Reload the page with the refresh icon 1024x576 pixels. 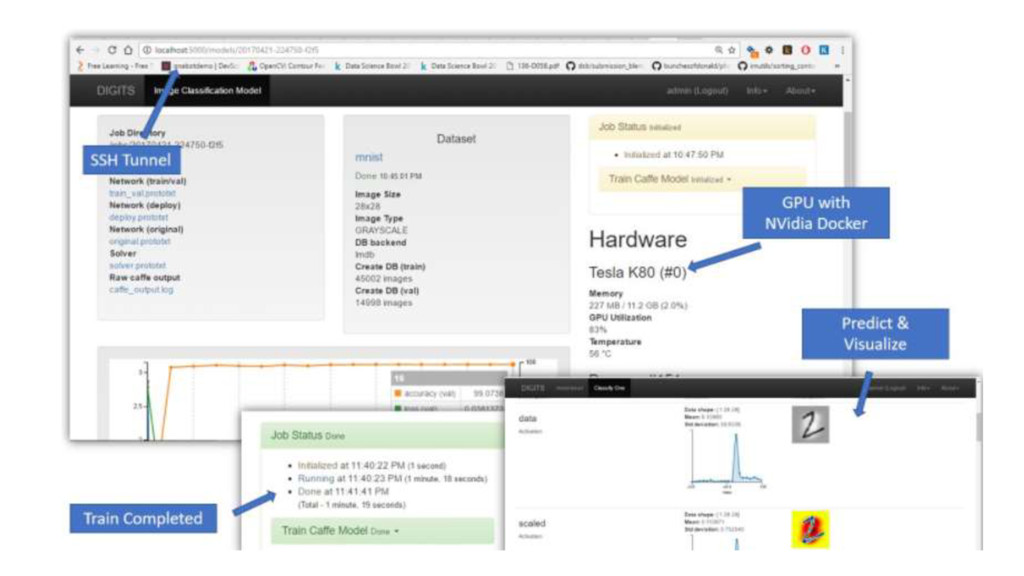pos(112,50)
